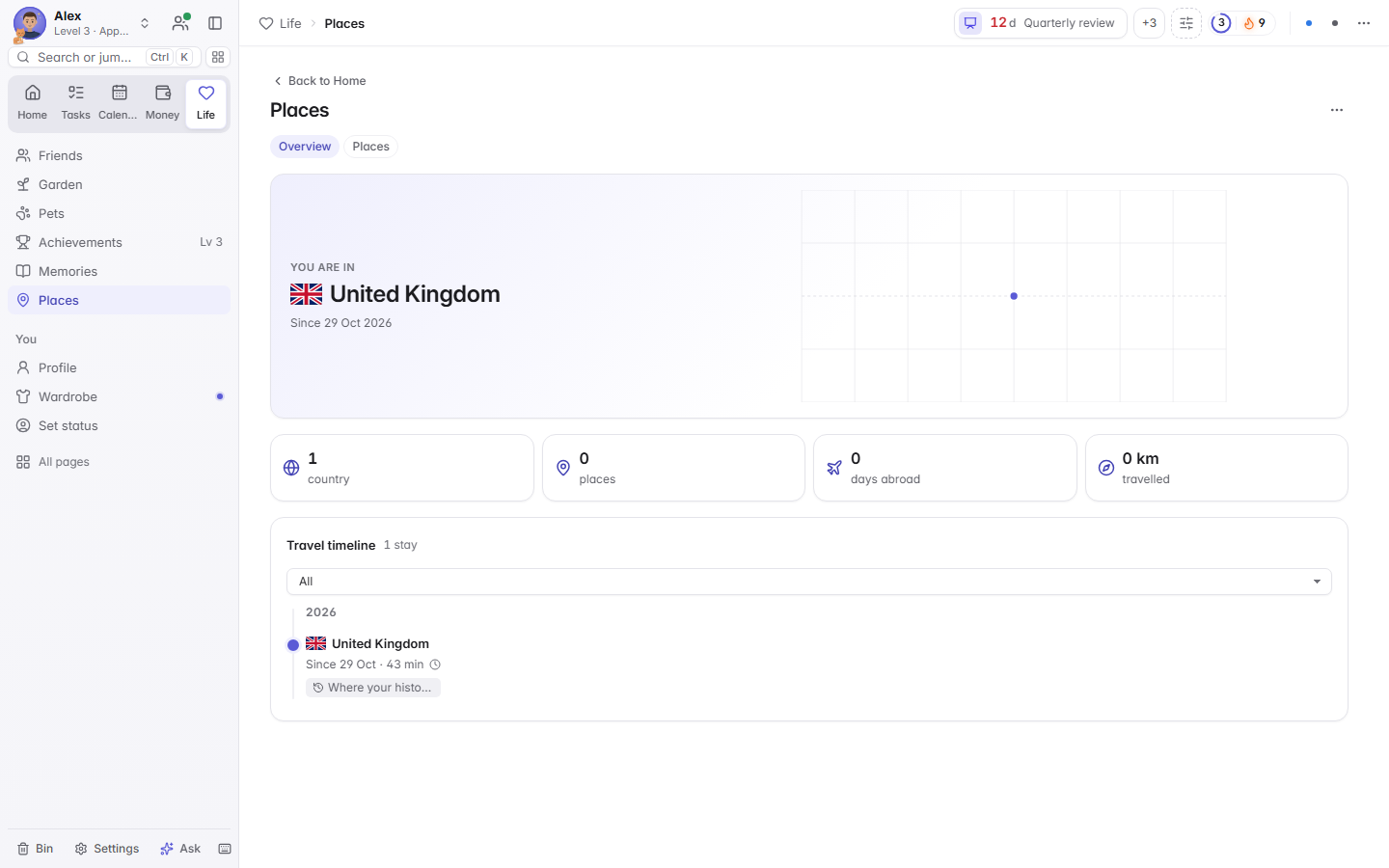Expand the +3 more items button
The width and height of the screenshot is (1389, 868).
pos(1149,23)
